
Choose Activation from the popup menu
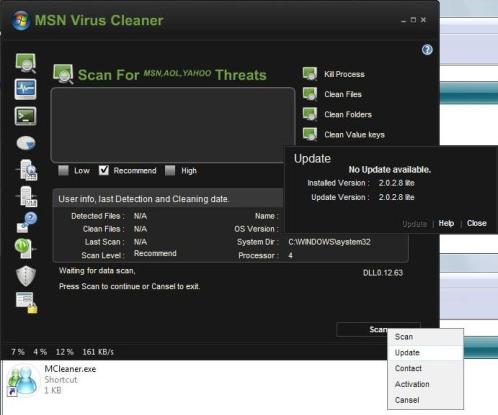coord(425,384)
